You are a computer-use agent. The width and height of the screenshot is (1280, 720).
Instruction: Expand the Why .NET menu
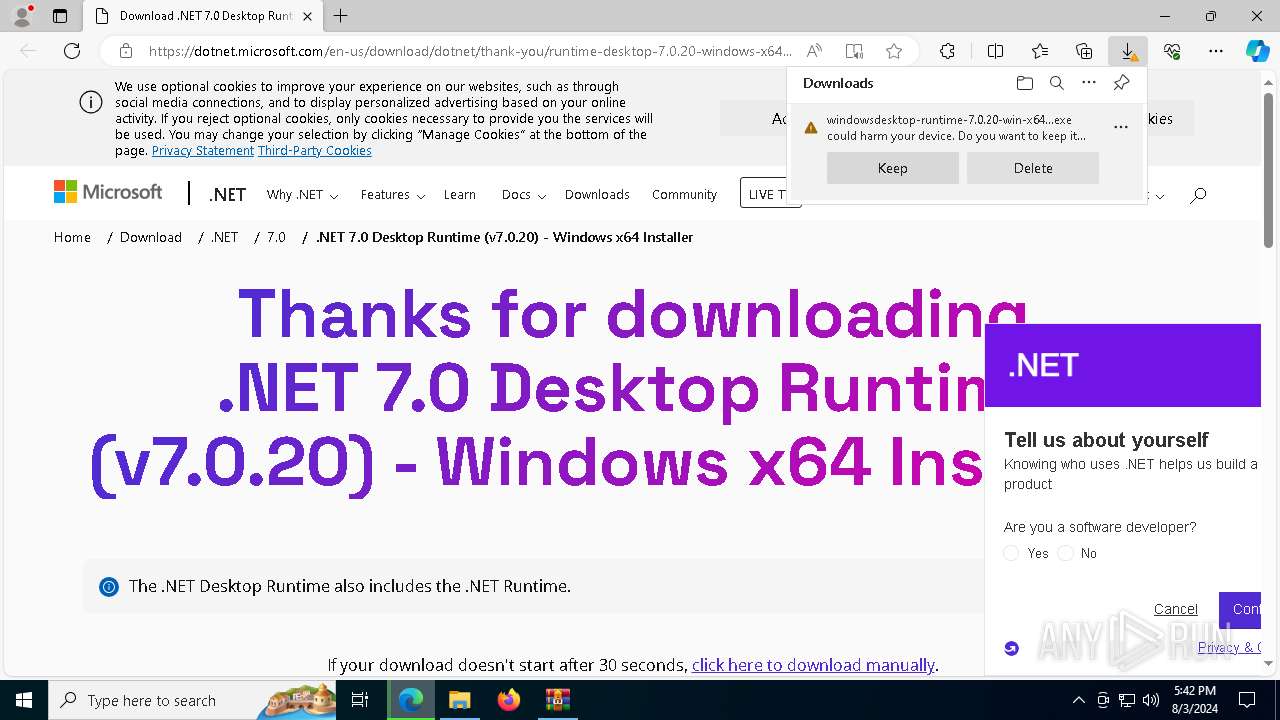[302, 195]
